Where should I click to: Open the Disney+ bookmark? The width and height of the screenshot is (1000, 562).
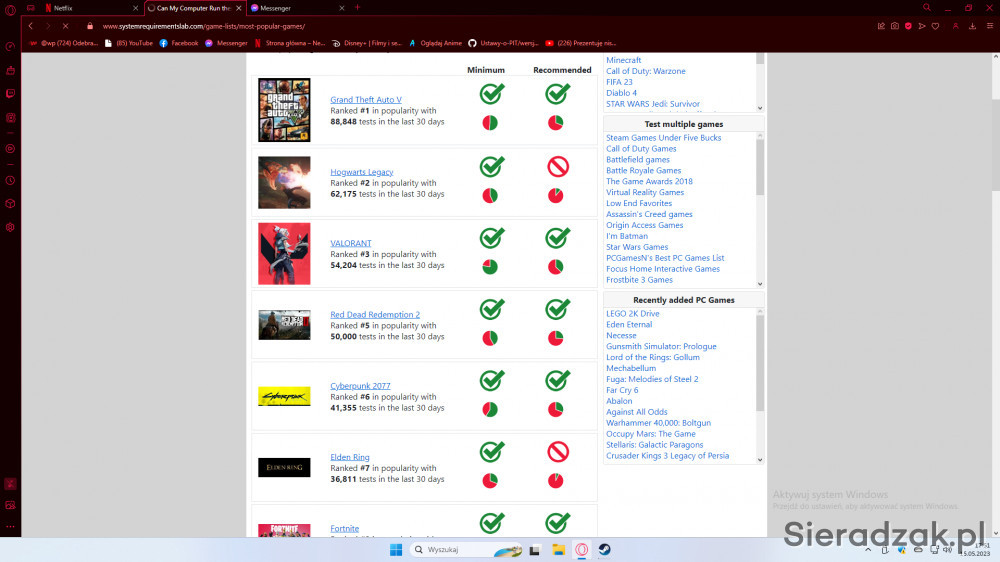367,43
